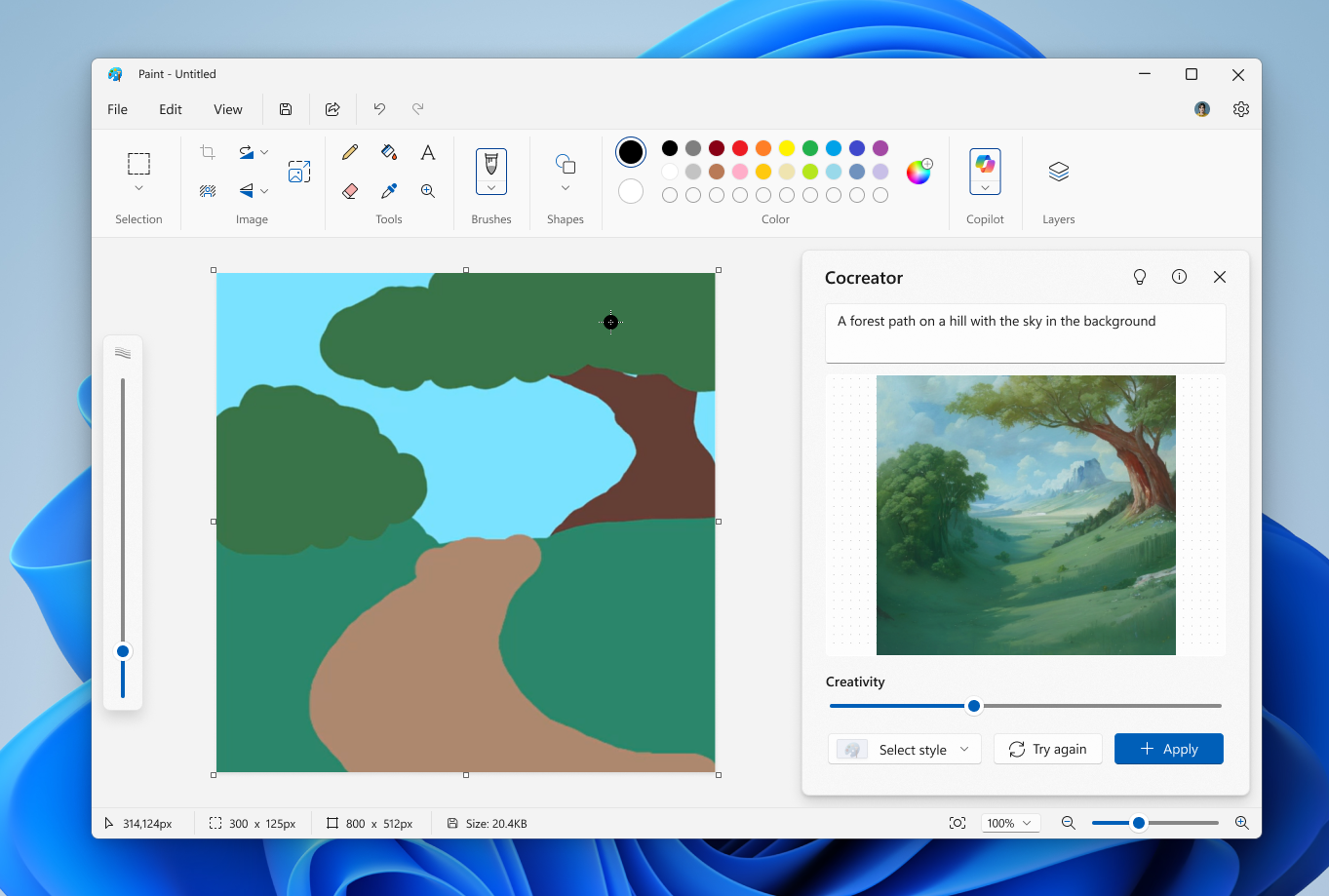Click Try again to regenerate the image
Screen dimensions: 1329x896
(x=1047, y=749)
